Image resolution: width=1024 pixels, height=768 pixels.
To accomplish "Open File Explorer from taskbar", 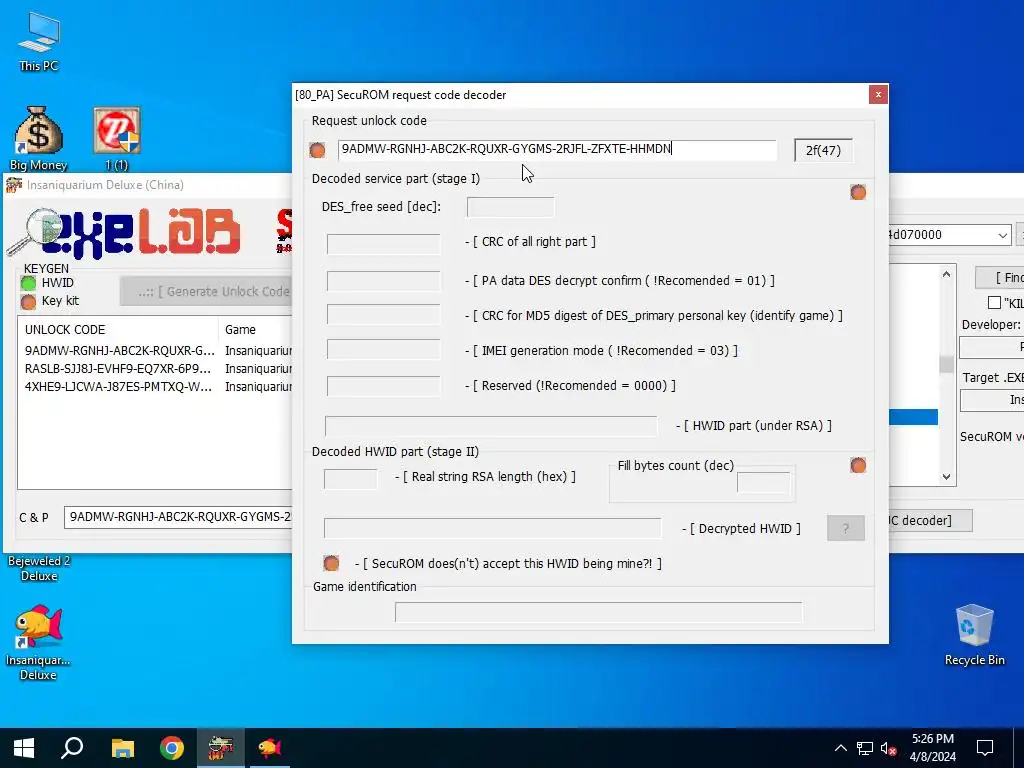I will [122, 748].
